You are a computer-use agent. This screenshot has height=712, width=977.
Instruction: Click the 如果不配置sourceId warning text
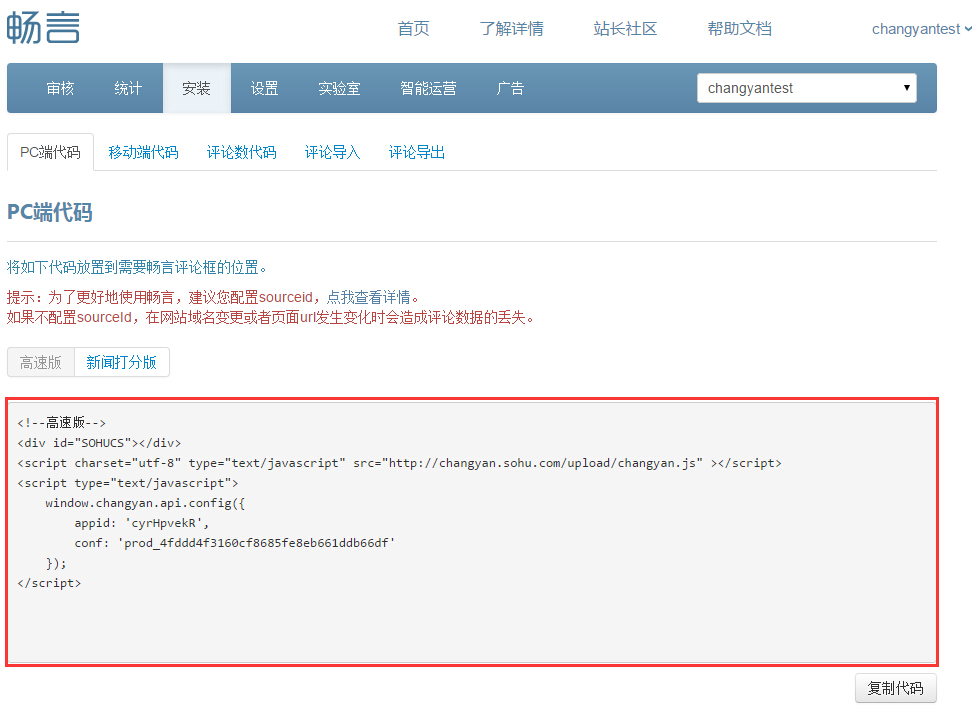pos(270,317)
